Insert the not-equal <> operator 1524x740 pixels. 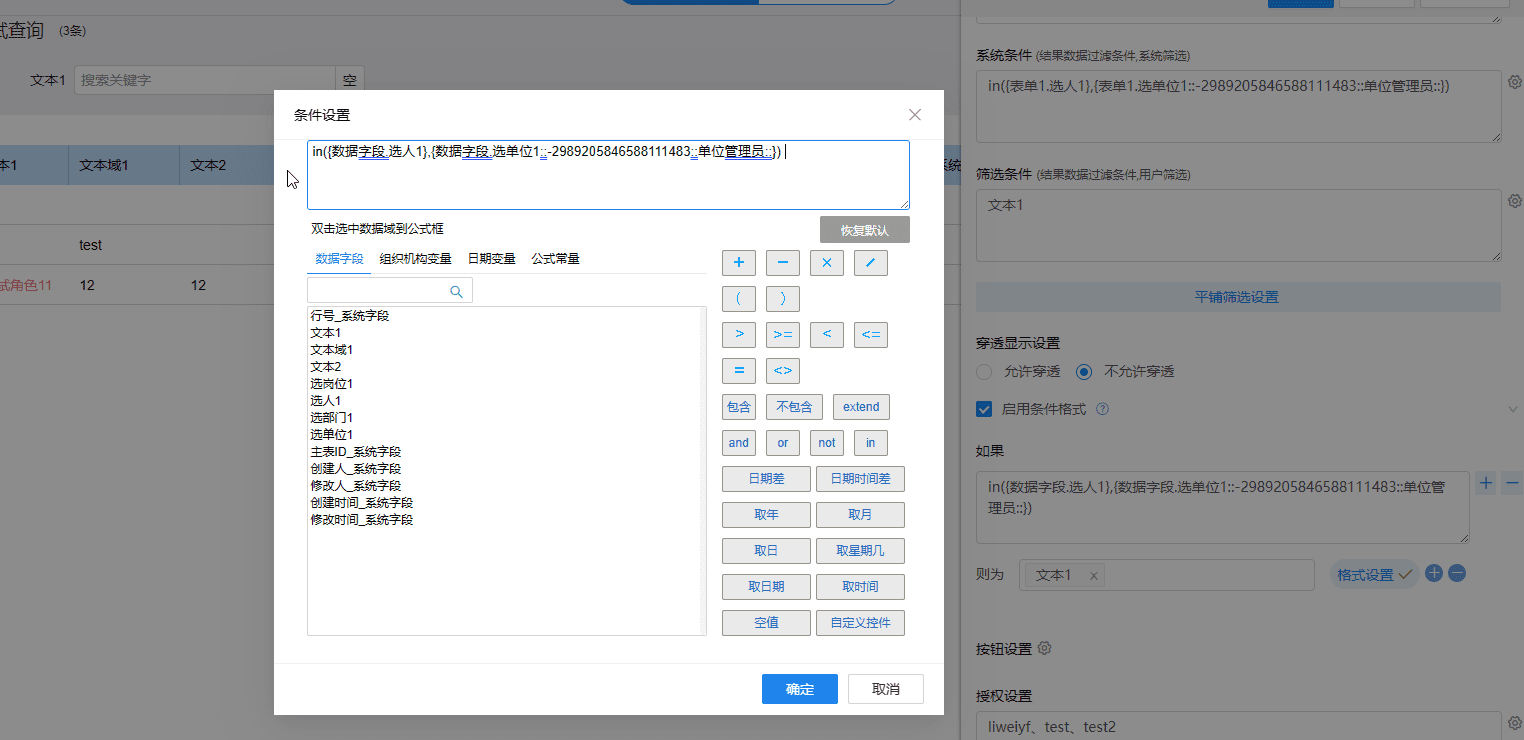tap(782, 371)
